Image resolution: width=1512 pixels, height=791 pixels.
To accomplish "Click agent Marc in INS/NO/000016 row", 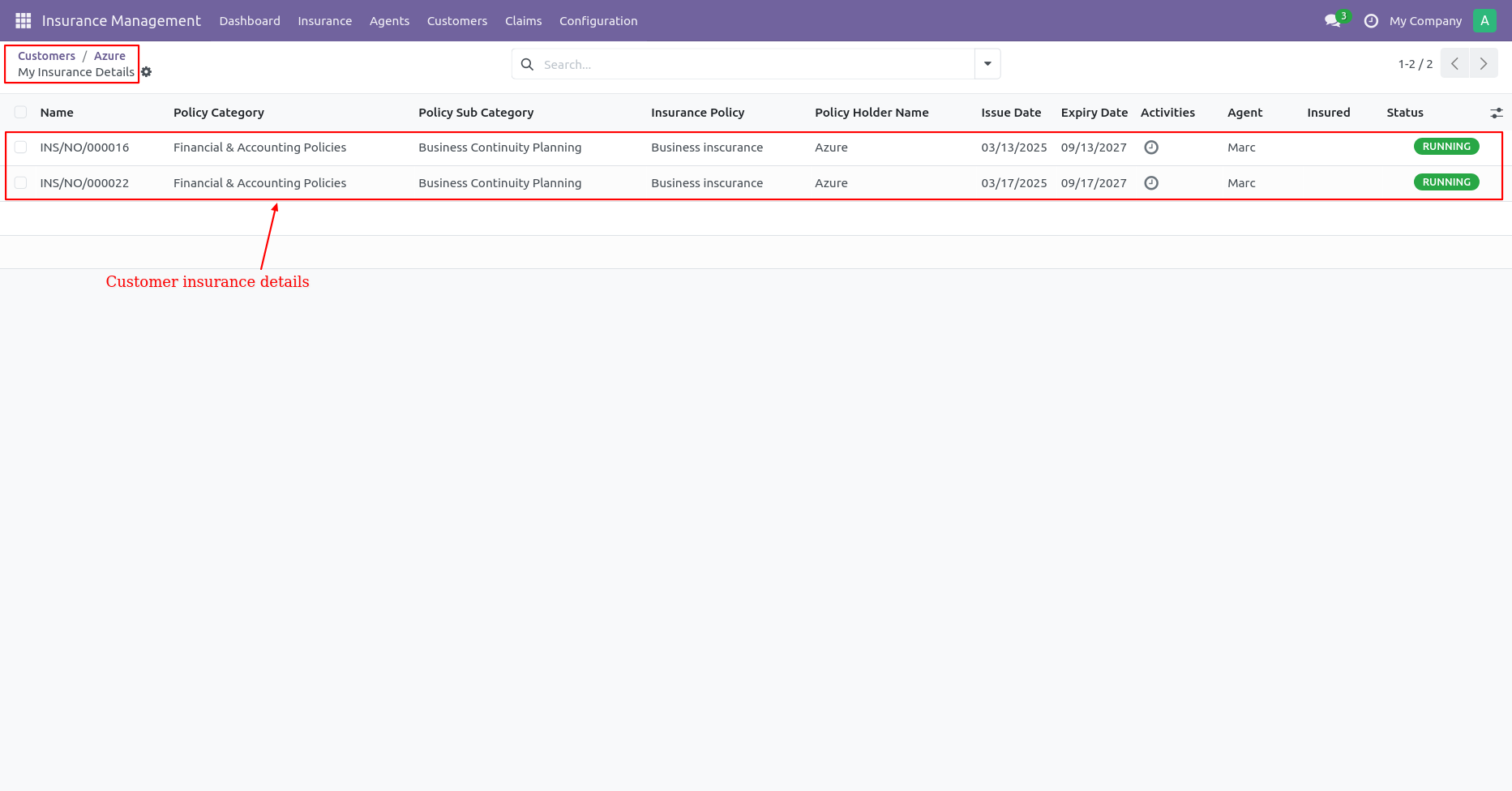I will (1241, 148).
